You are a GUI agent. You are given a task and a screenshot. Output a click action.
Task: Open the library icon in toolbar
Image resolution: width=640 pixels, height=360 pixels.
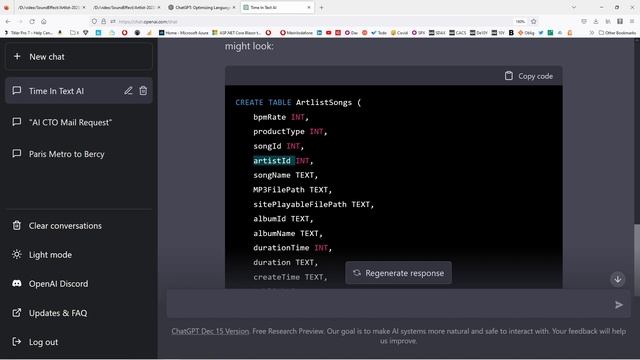(x=608, y=21)
